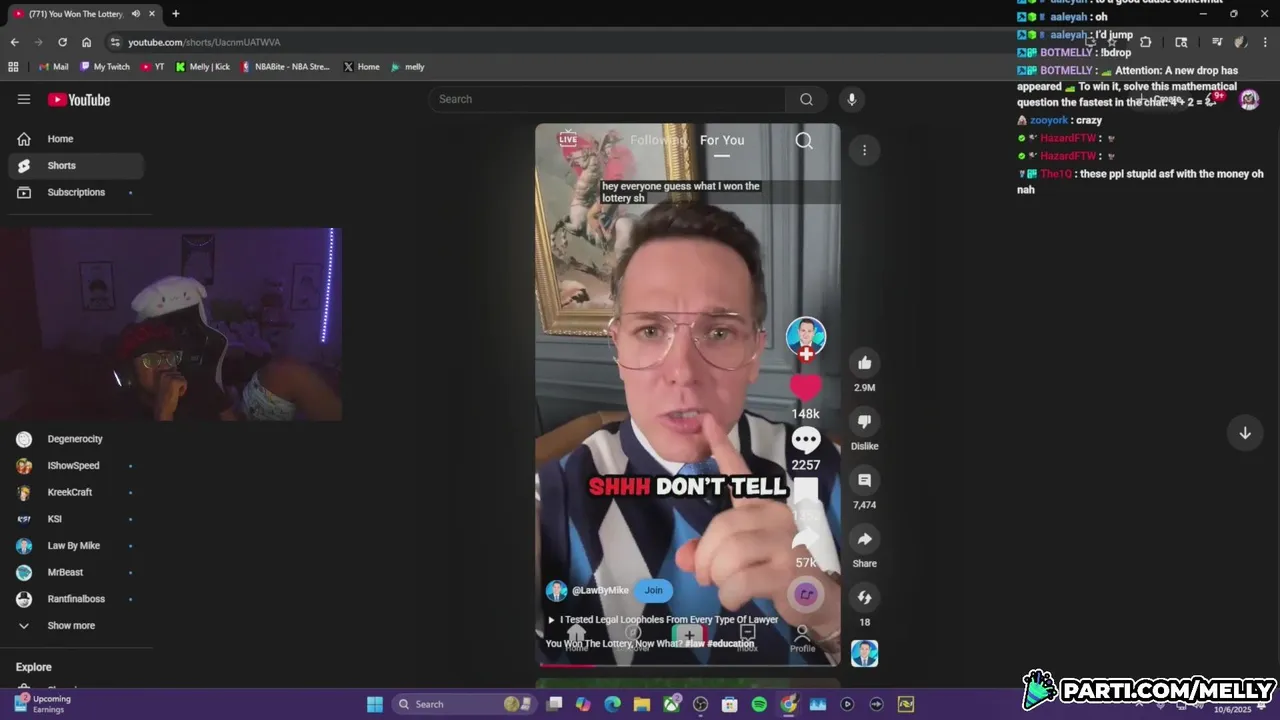Click the search magnifier button in YouTube
Screen dimensions: 1280x720
(x=806, y=99)
